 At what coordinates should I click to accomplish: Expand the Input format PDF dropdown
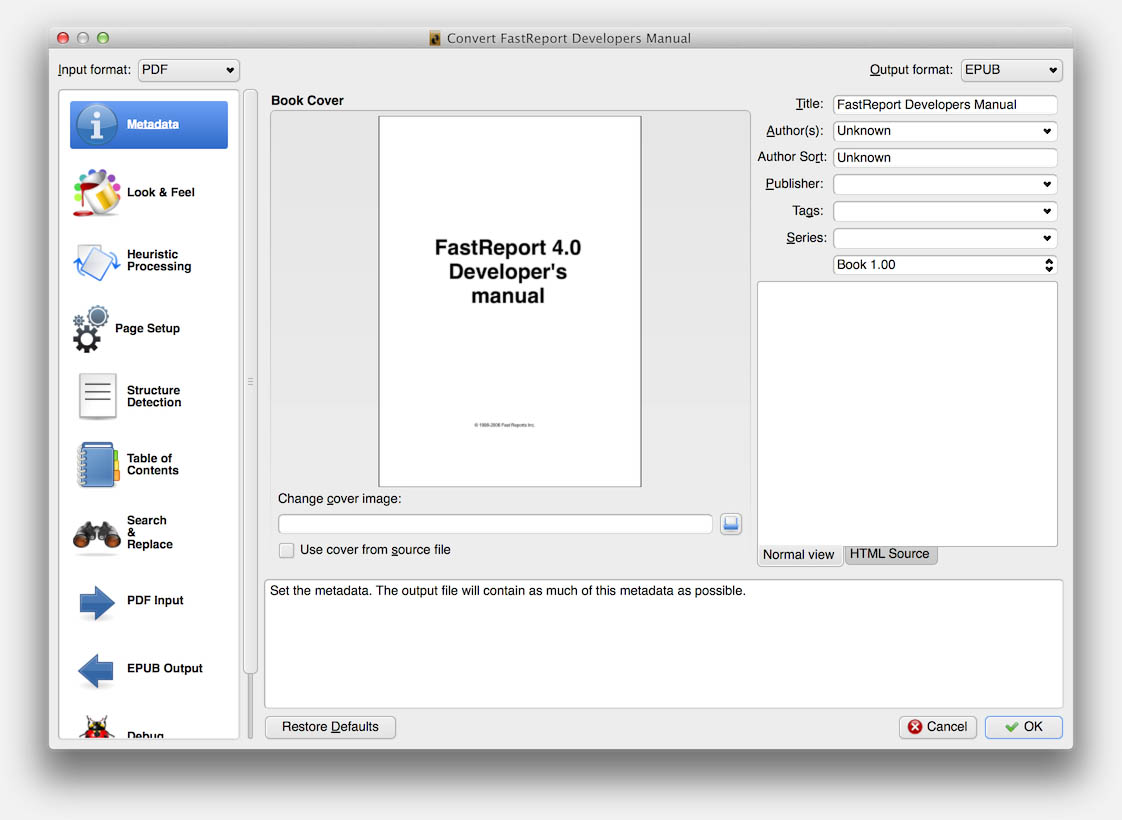(188, 70)
